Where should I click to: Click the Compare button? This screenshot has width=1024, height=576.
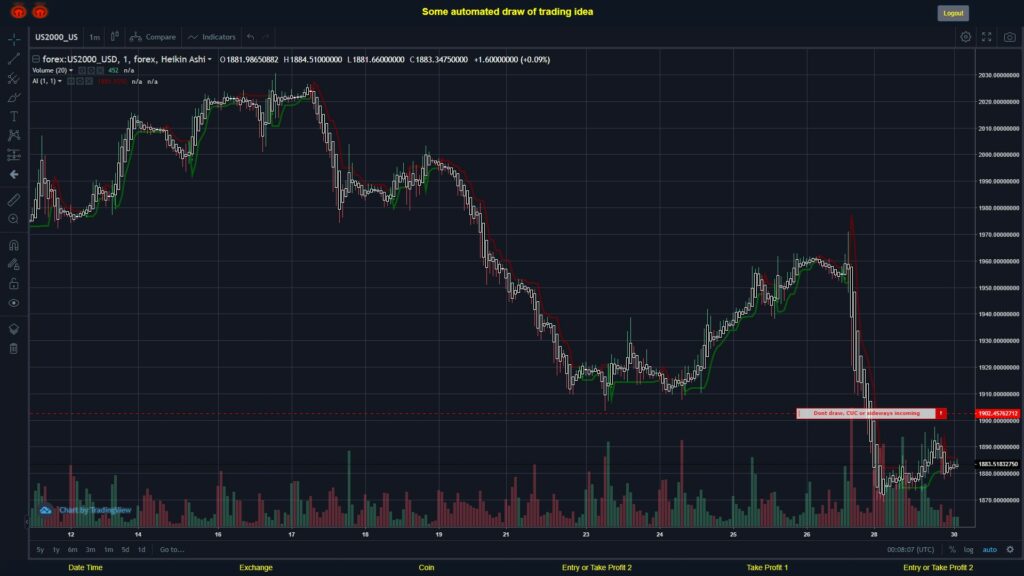[153, 37]
